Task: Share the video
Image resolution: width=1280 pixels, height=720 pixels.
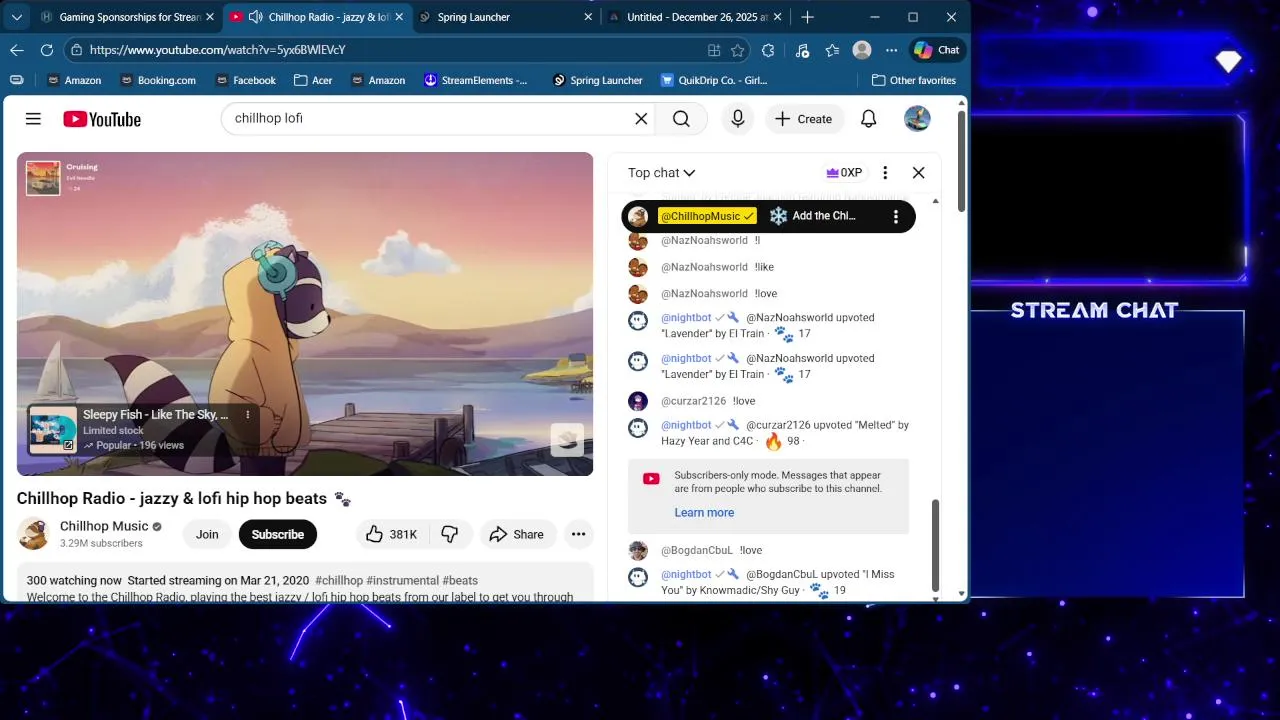Action: 517,534
